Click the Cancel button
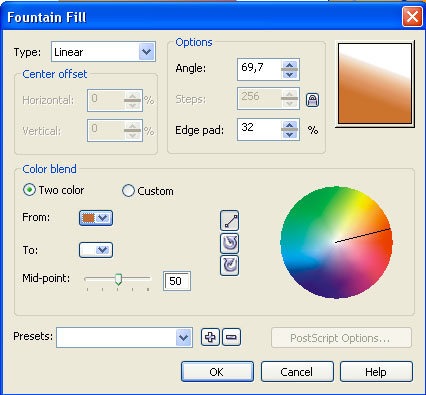 click(x=297, y=372)
